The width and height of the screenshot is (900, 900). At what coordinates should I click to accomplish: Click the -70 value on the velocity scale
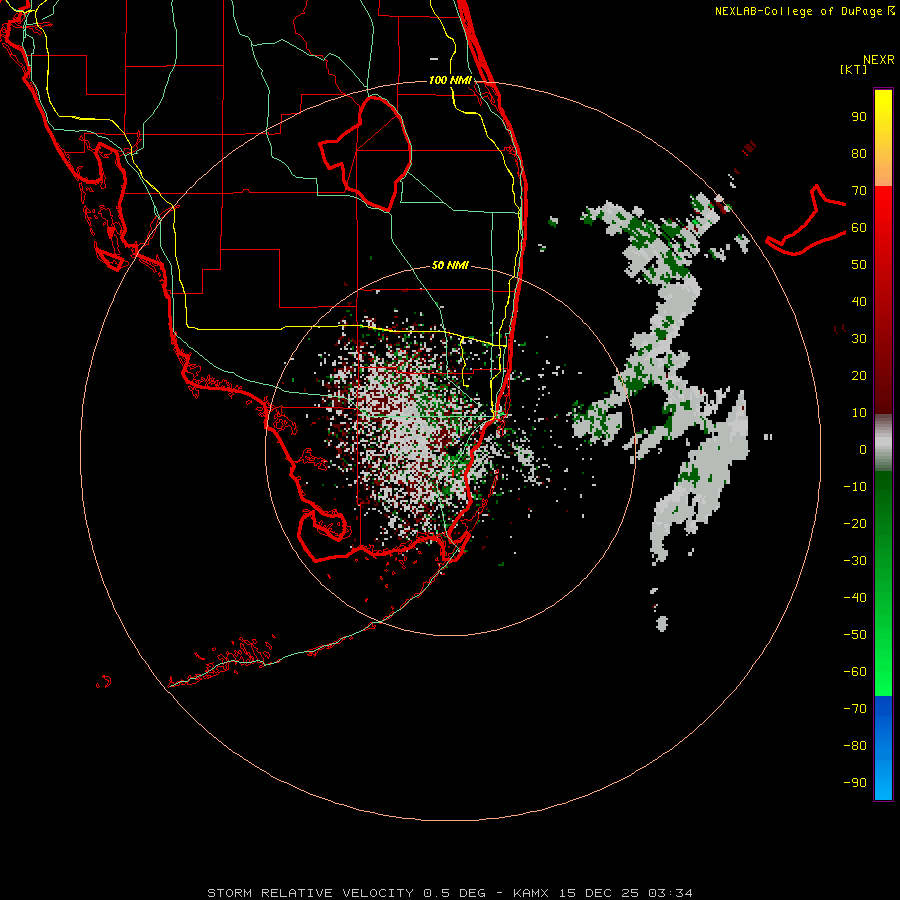855,709
